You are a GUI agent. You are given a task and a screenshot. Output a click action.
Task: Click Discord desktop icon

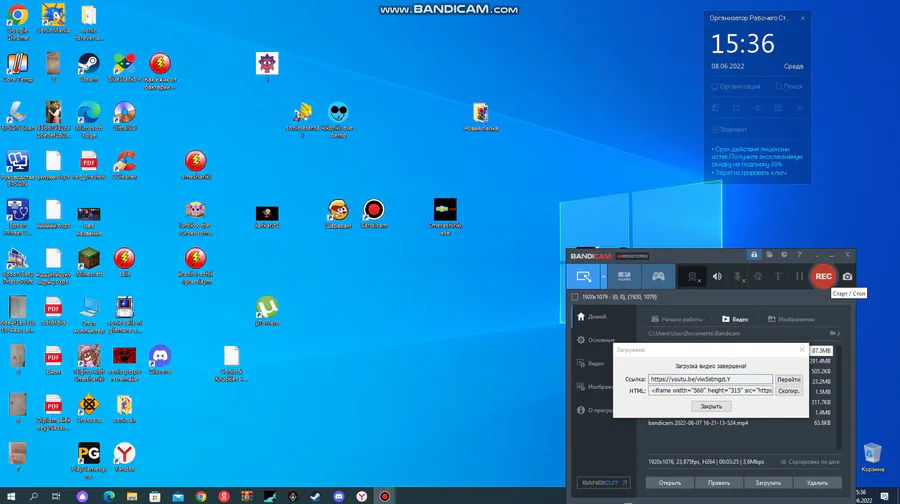click(160, 360)
